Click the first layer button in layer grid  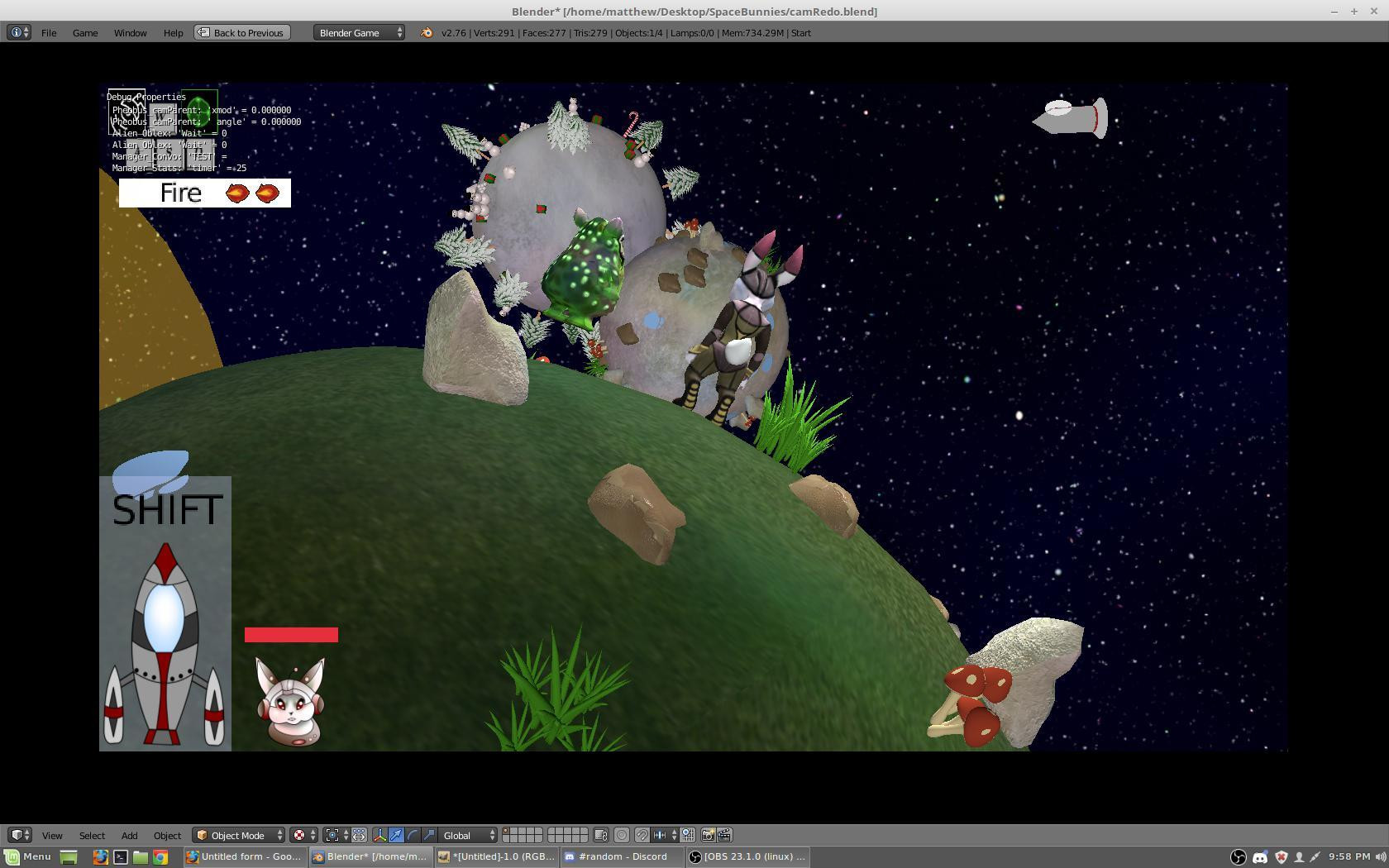pyautogui.click(x=506, y=831)
